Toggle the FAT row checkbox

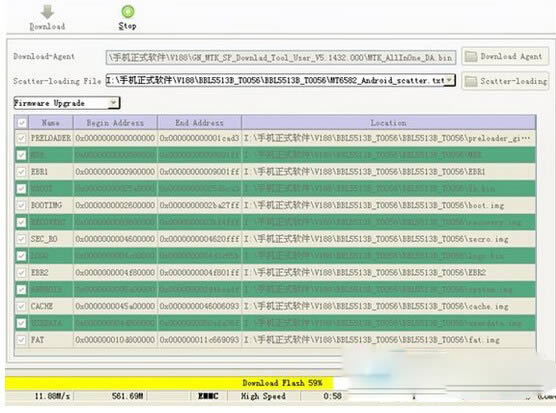click(22, 340)
